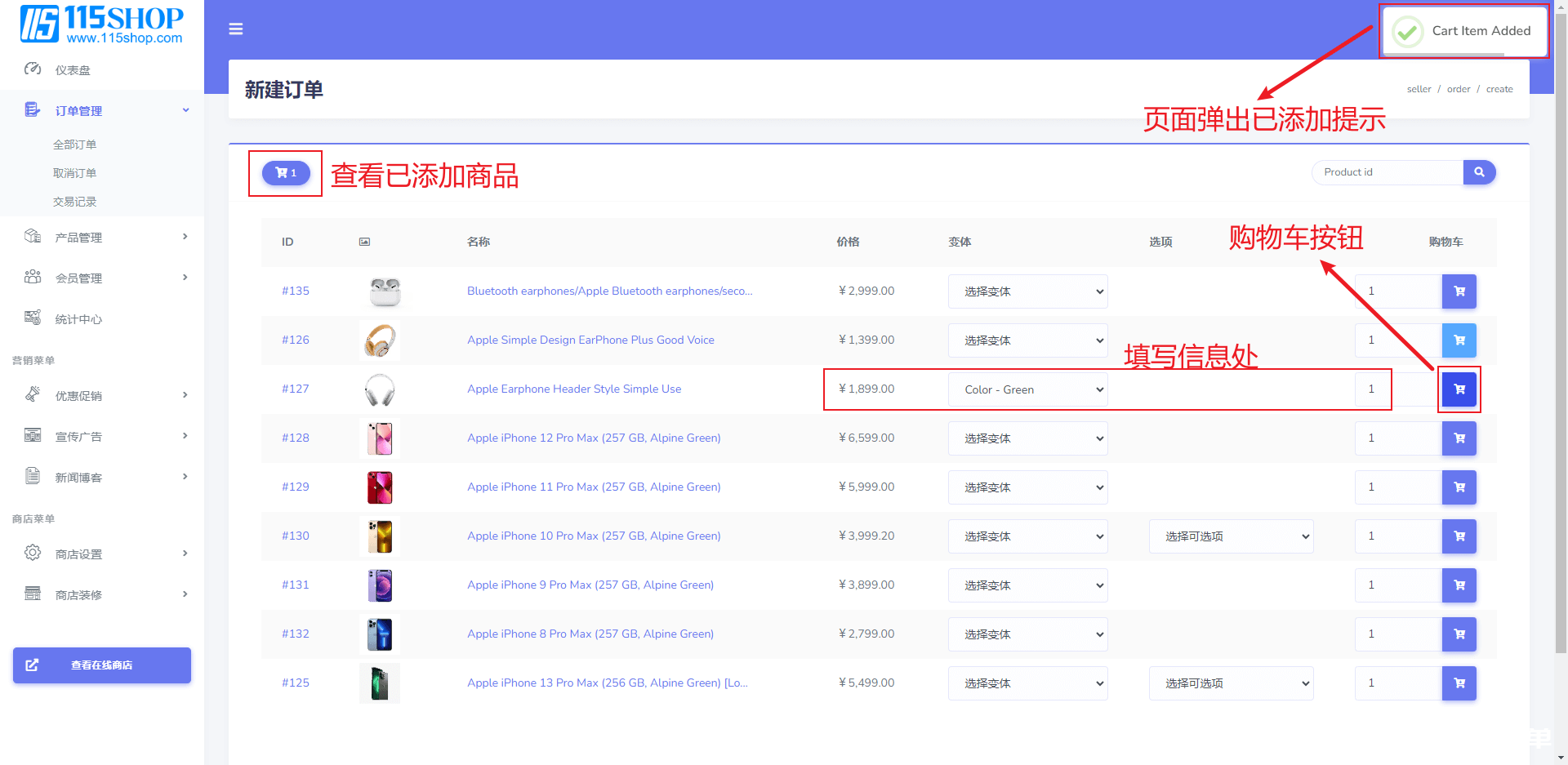
Task: Open 交易记录 submenu item
Action: point(75,202)
